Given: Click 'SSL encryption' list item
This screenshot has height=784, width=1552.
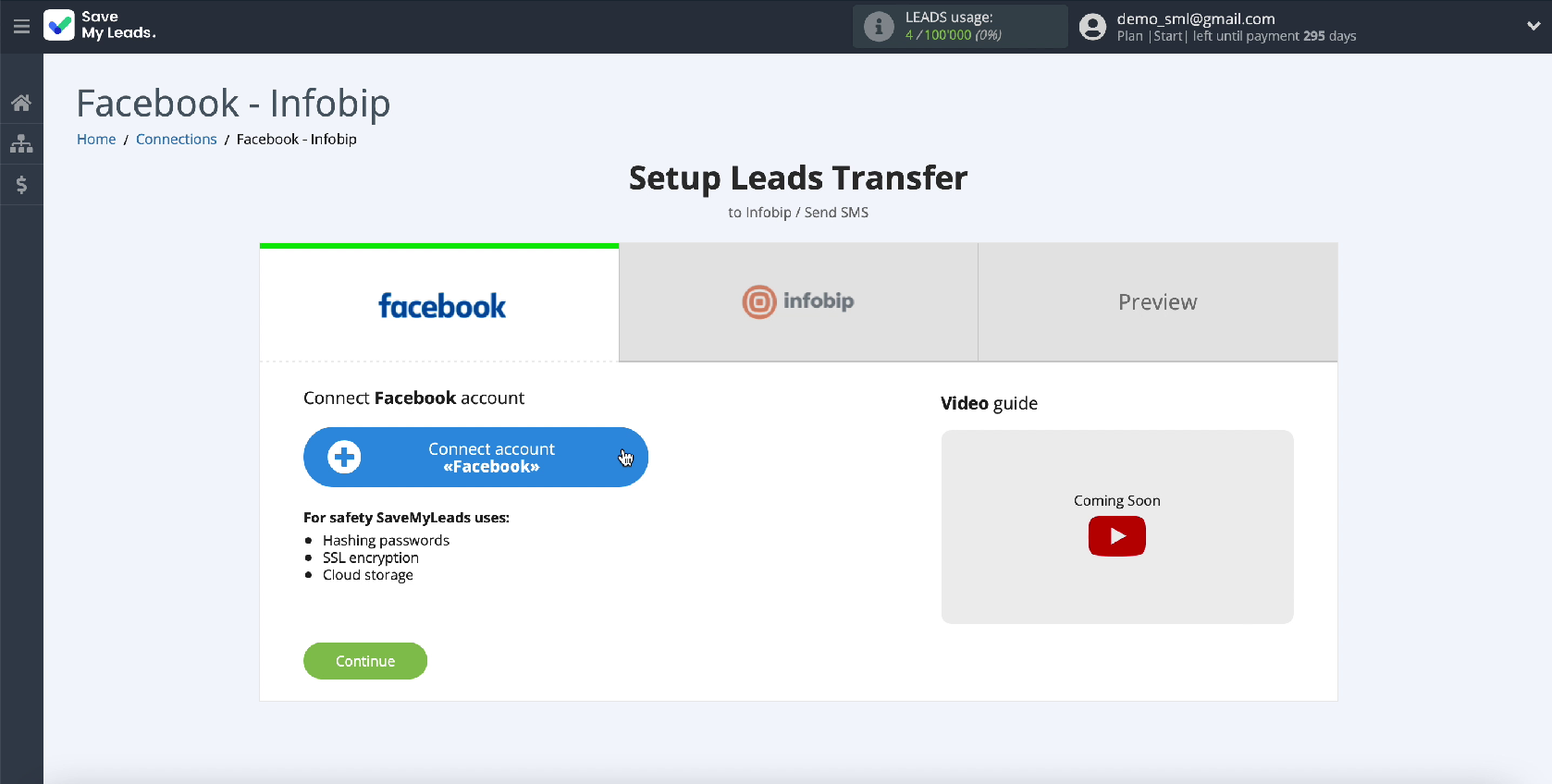Looking at the screenshot, I should click(371, 557).
